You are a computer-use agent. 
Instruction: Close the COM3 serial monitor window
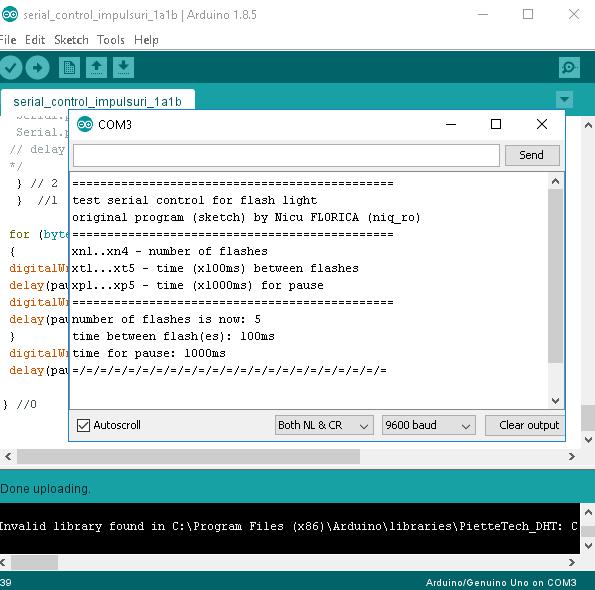[x=542, y=124]
